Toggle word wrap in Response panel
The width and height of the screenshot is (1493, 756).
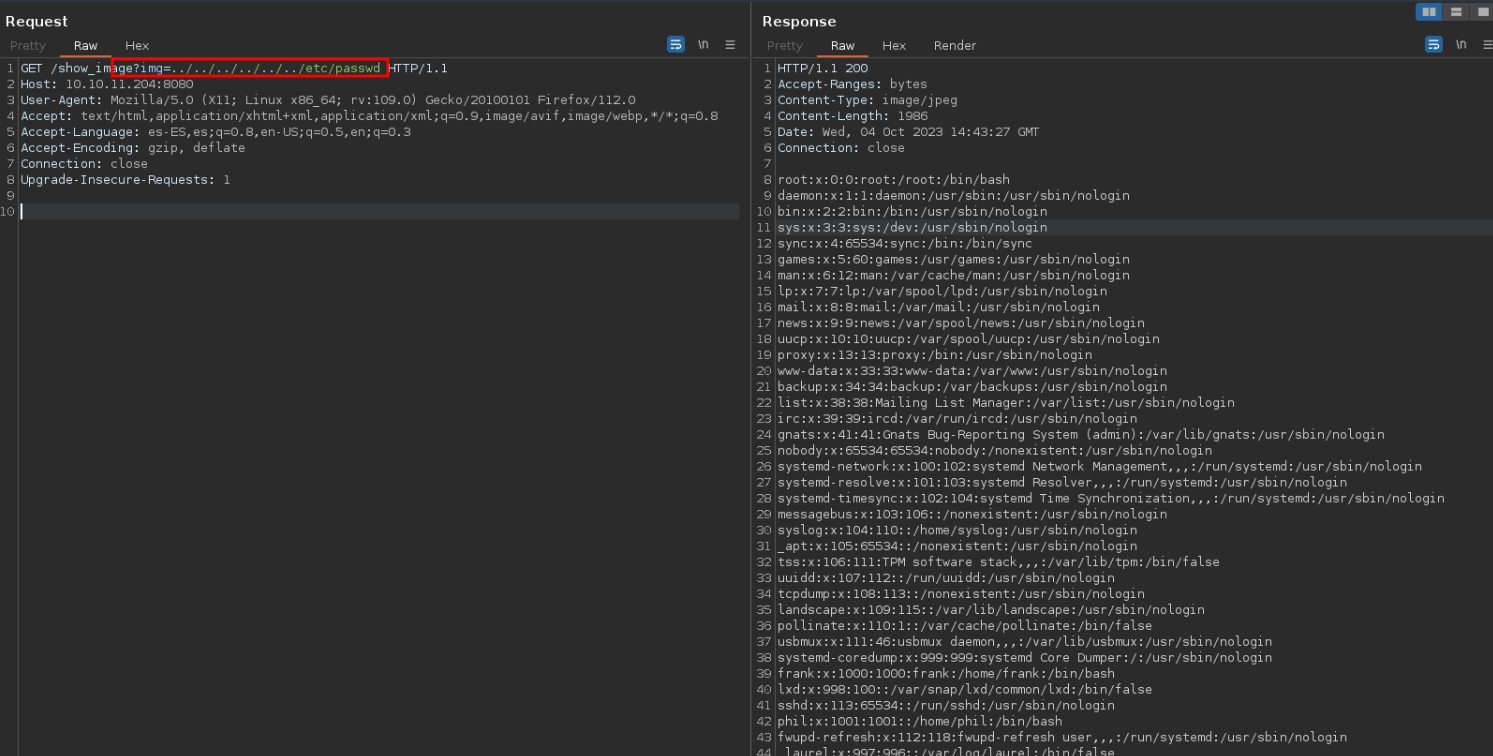(x=1434, y=45)
